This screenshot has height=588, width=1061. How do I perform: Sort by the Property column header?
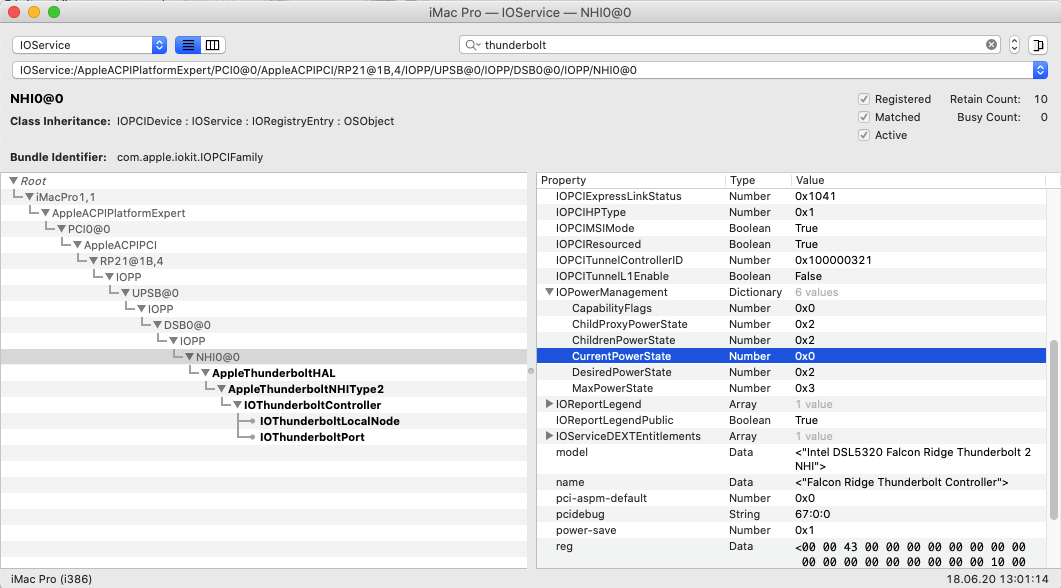tap(630, 180)
